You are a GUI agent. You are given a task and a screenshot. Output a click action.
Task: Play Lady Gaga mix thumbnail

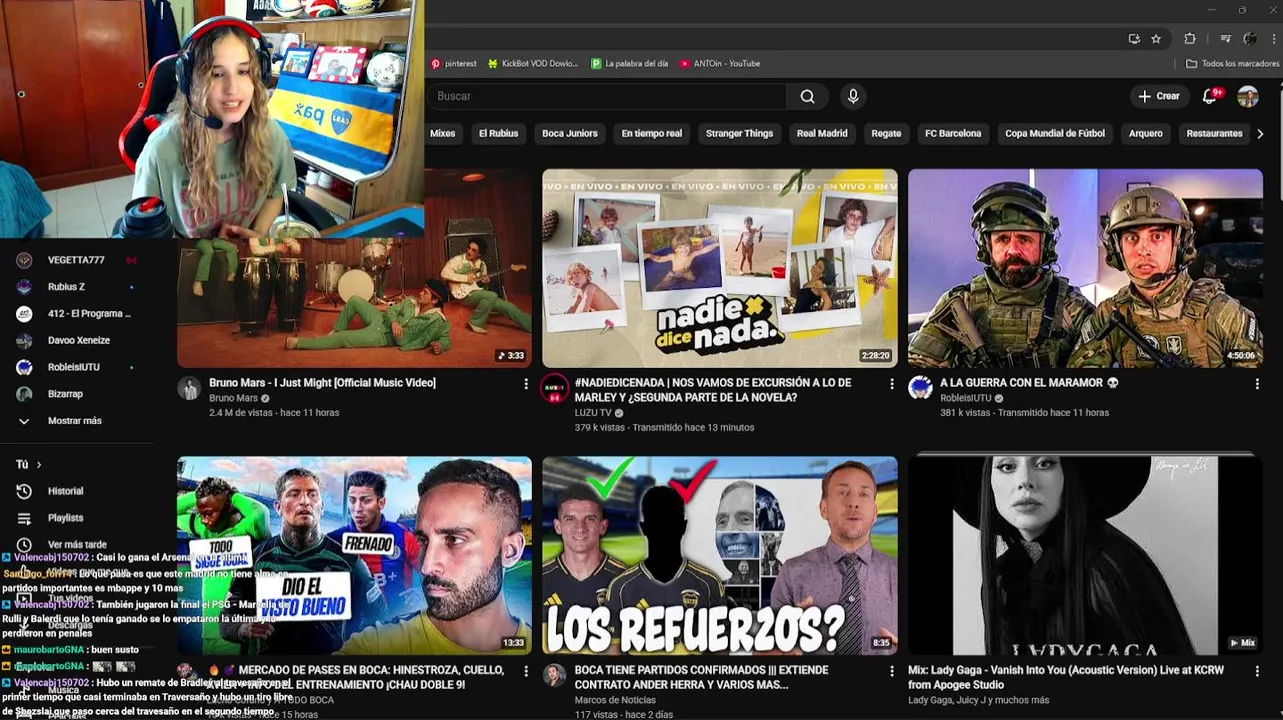1085,555
